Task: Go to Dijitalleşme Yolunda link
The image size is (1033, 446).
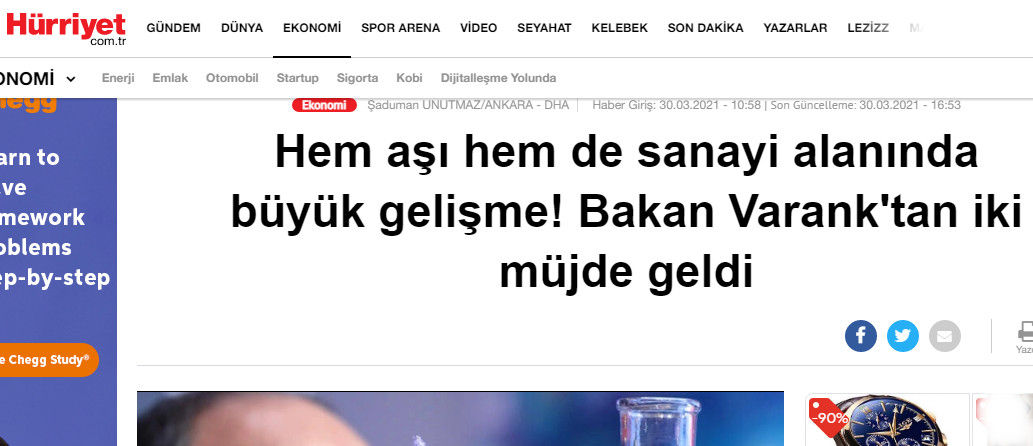Action: click(x=498, y=78)
